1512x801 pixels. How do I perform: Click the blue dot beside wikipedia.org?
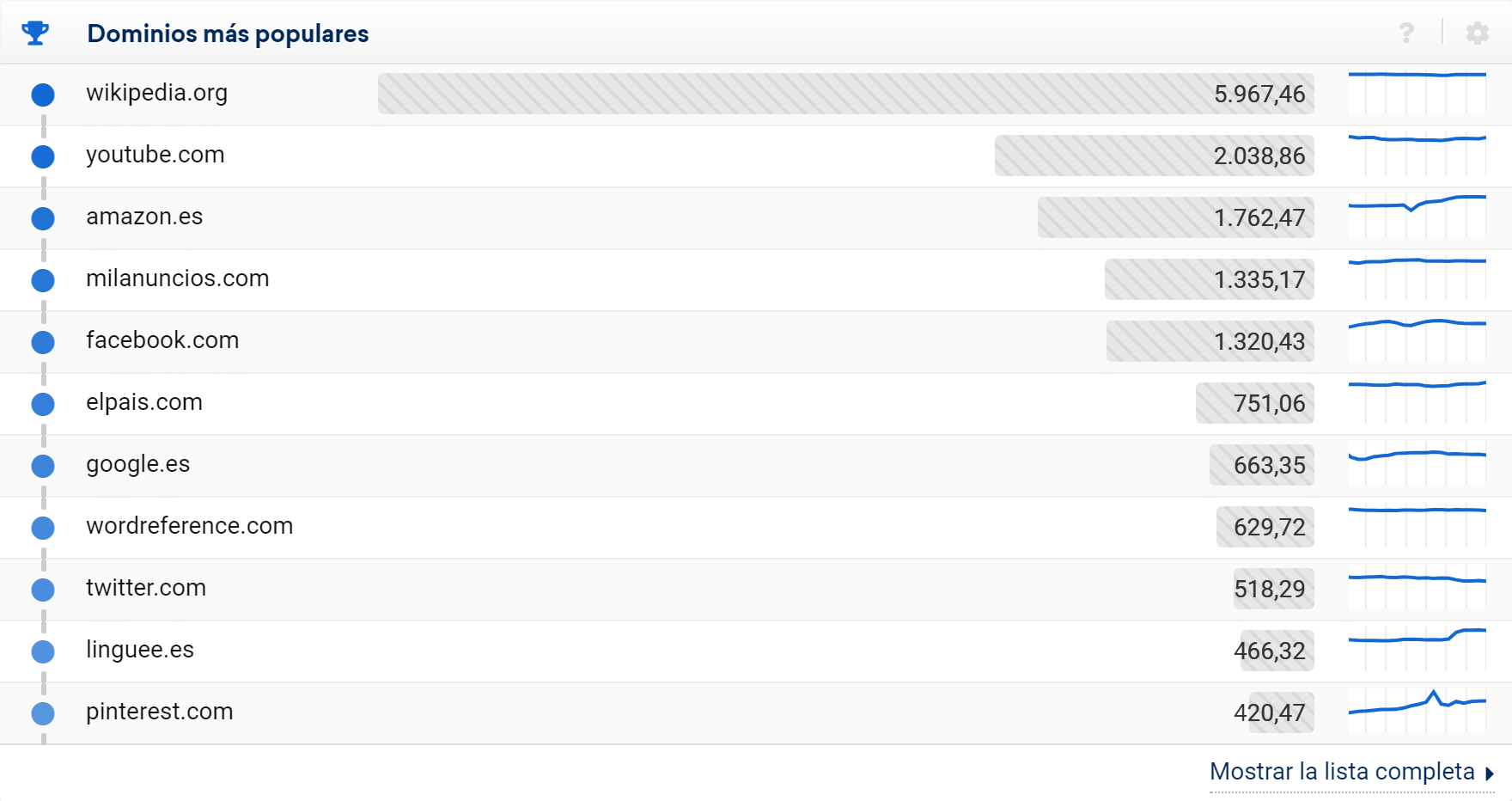(x=43, y=95)
